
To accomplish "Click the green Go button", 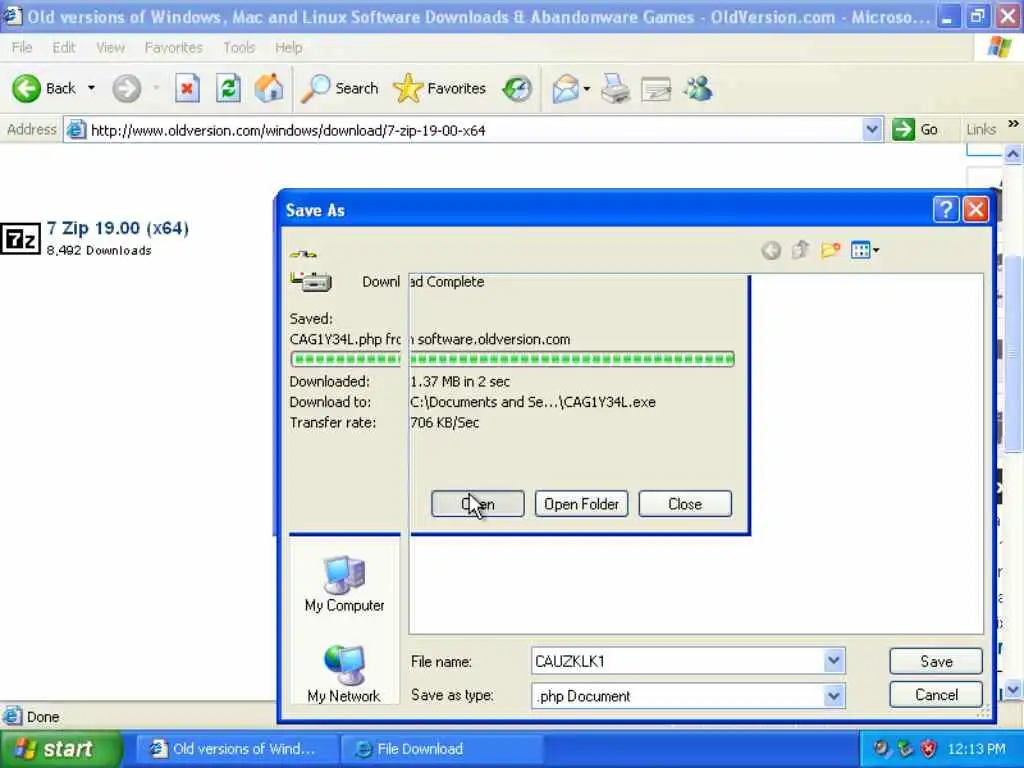I will point(916,129).
